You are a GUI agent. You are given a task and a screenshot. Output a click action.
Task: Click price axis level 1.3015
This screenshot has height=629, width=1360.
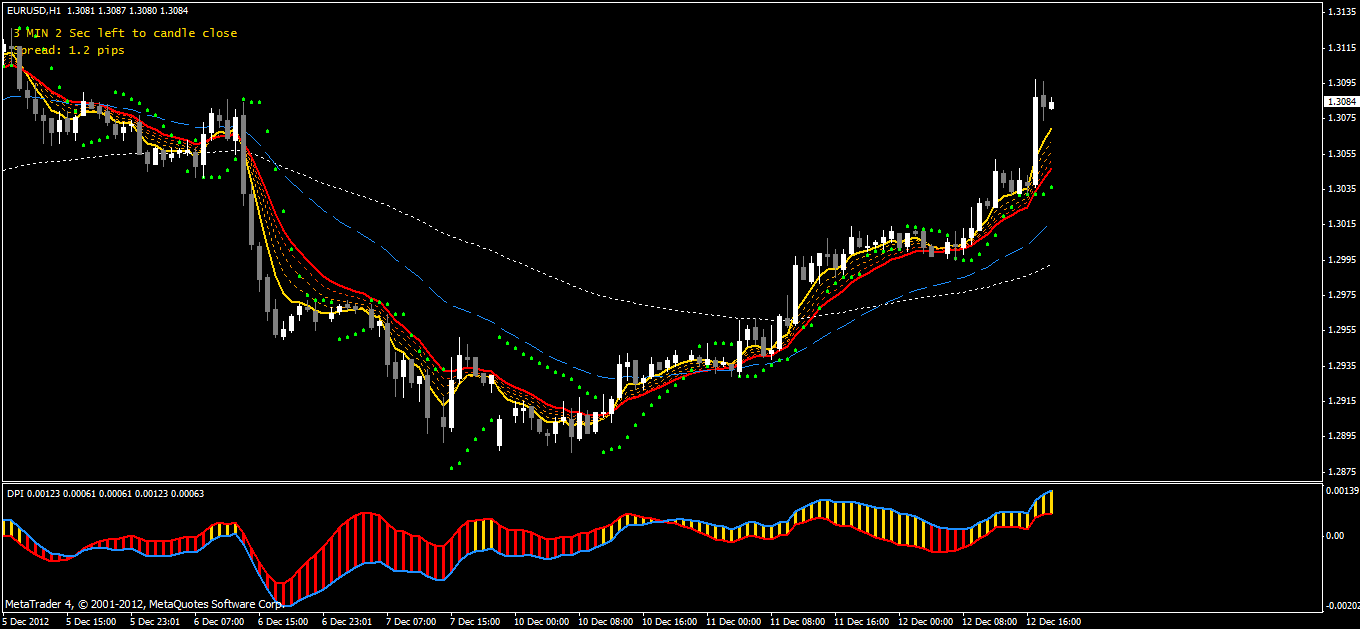[x=1341, y=224]
